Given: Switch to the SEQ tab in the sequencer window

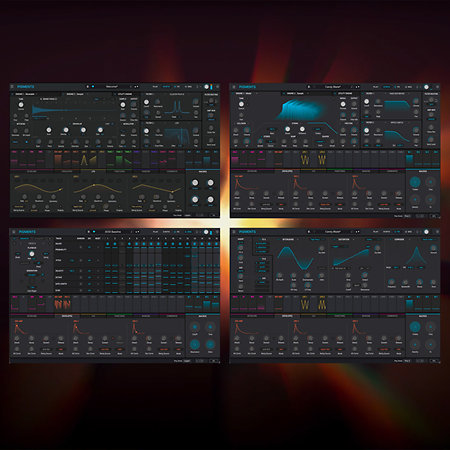Looking at the screenshot, I should pos(188,232).
